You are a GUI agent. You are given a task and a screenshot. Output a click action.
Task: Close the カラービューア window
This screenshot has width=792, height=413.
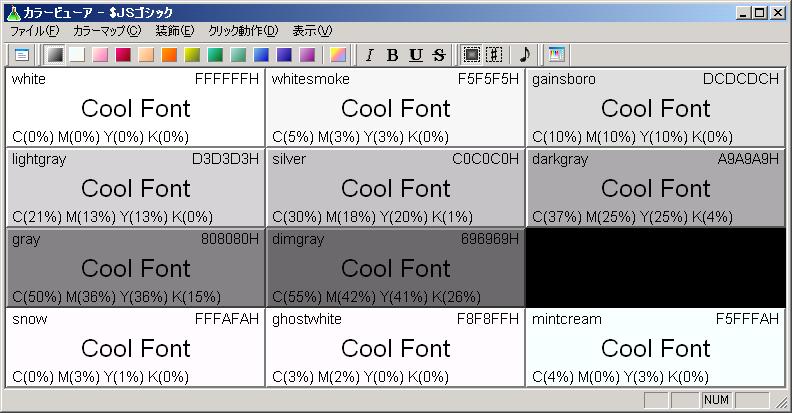pos(778,13)
